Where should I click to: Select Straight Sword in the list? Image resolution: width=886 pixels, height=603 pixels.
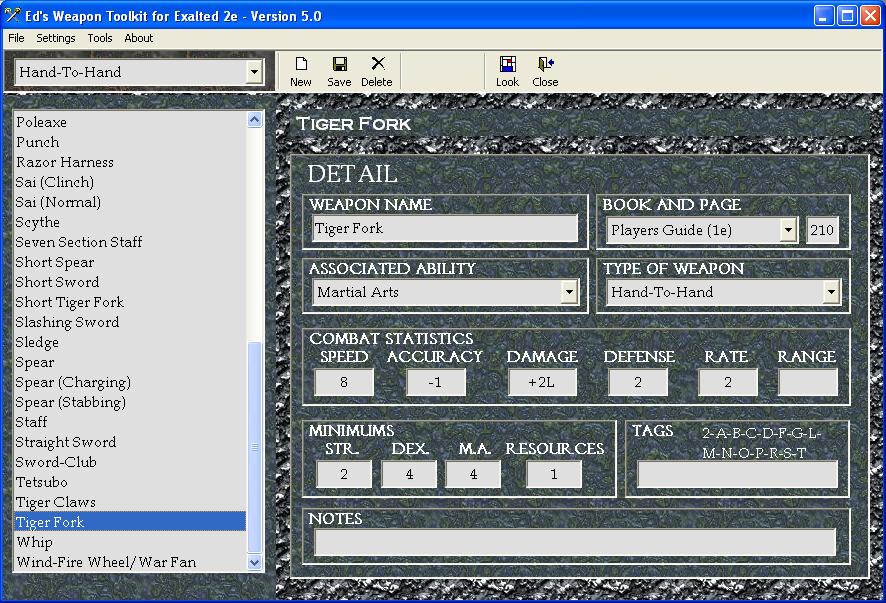[130, 442]
